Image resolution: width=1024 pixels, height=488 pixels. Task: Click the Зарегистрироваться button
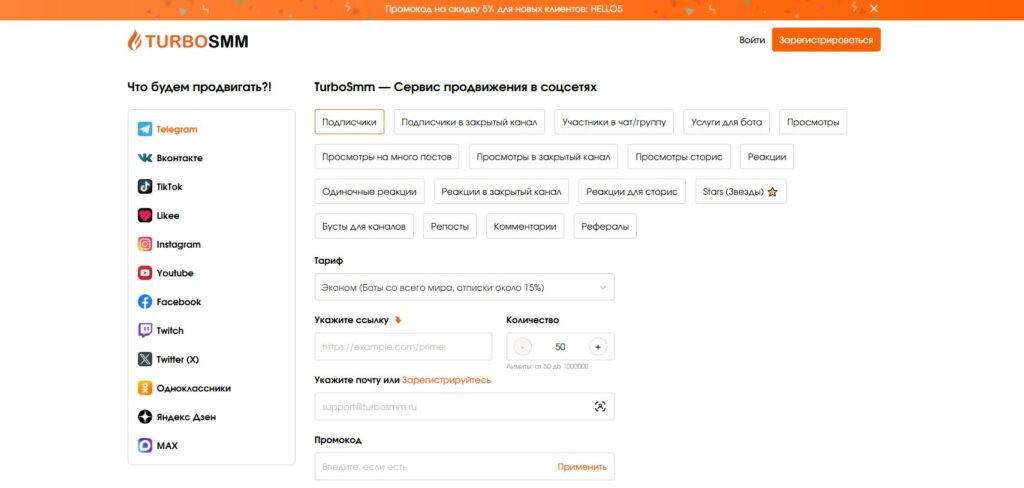tap(826, 40)
